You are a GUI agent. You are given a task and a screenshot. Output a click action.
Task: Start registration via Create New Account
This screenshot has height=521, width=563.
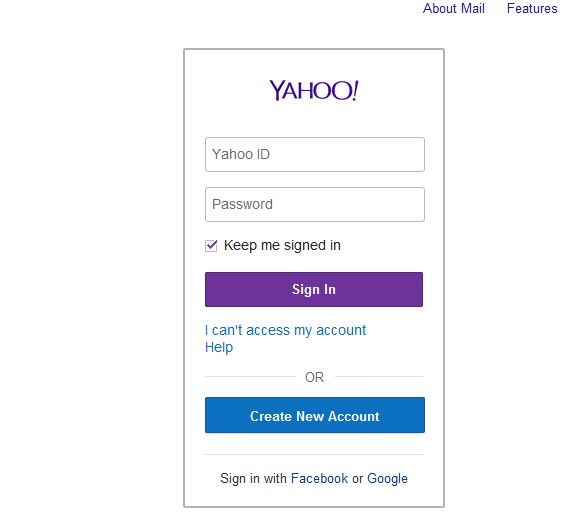(315, 415)
